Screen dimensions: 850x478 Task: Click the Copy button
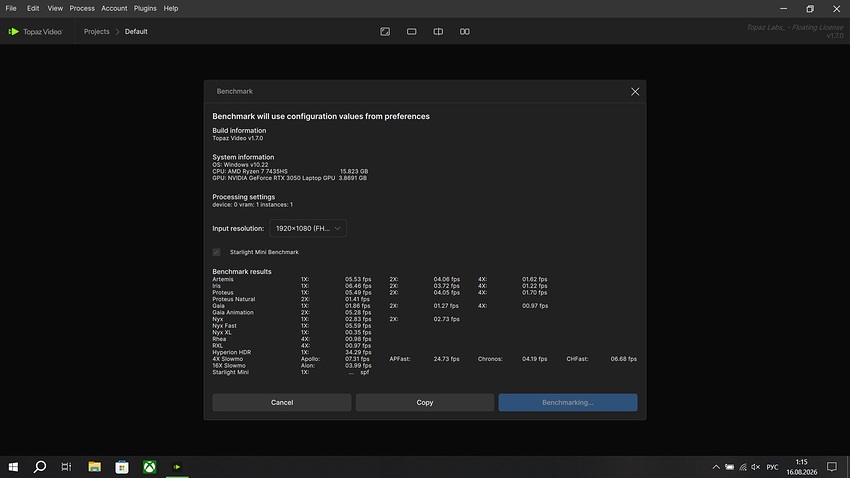click(424, 402)
